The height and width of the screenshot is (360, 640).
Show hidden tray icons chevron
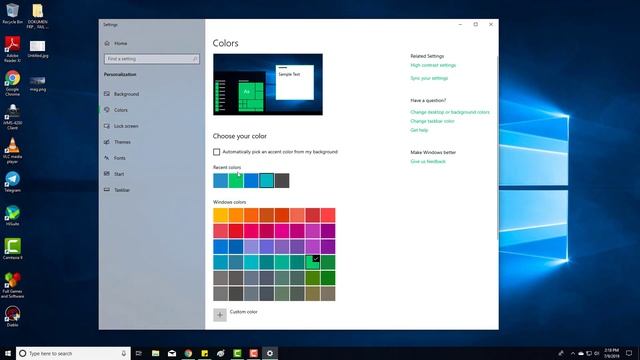click(x=573, y=353)
